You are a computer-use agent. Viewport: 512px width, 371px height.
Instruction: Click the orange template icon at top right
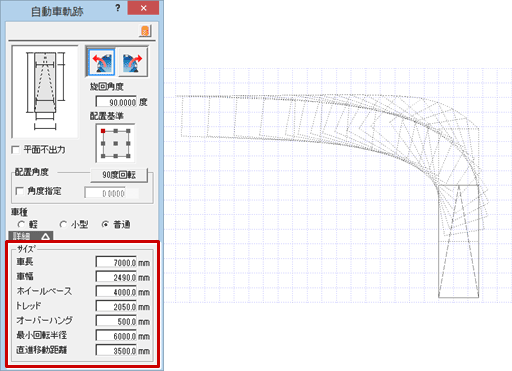pyautogui.click(x=145, y=31)
